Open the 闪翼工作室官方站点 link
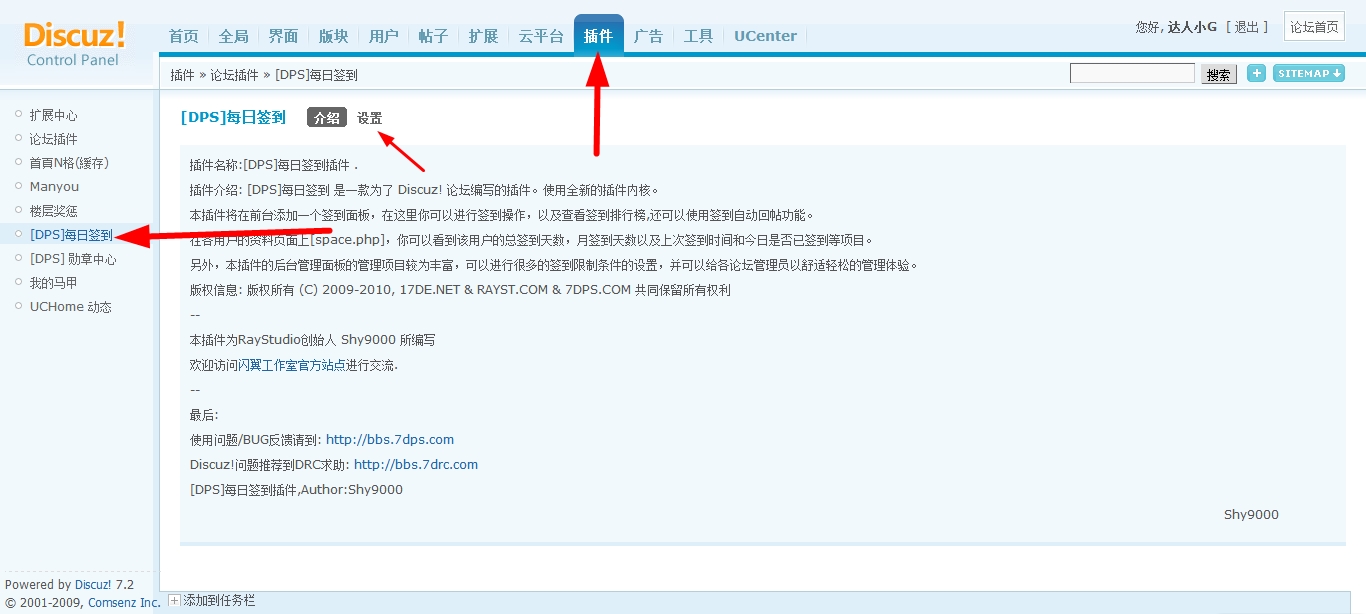Screen dimensions: 1366x614 click(292, 365)
